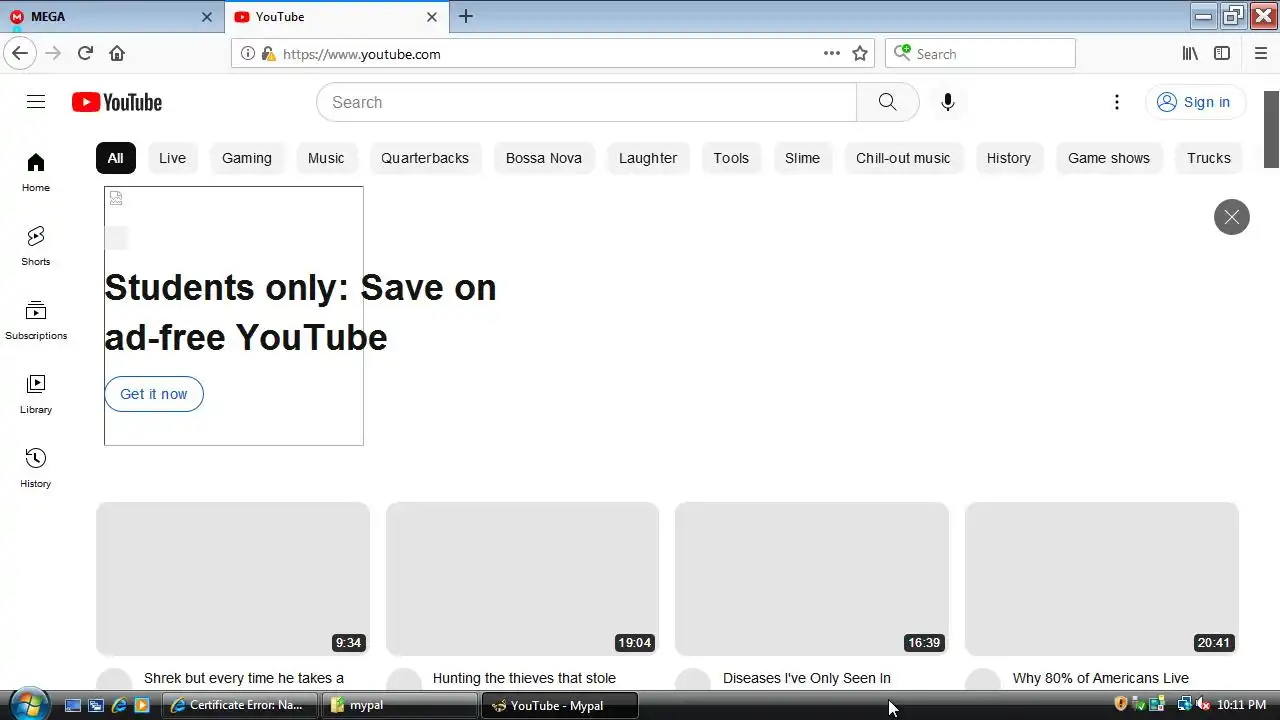
Task: Select the Music filter chip
Action: (326, 158)
